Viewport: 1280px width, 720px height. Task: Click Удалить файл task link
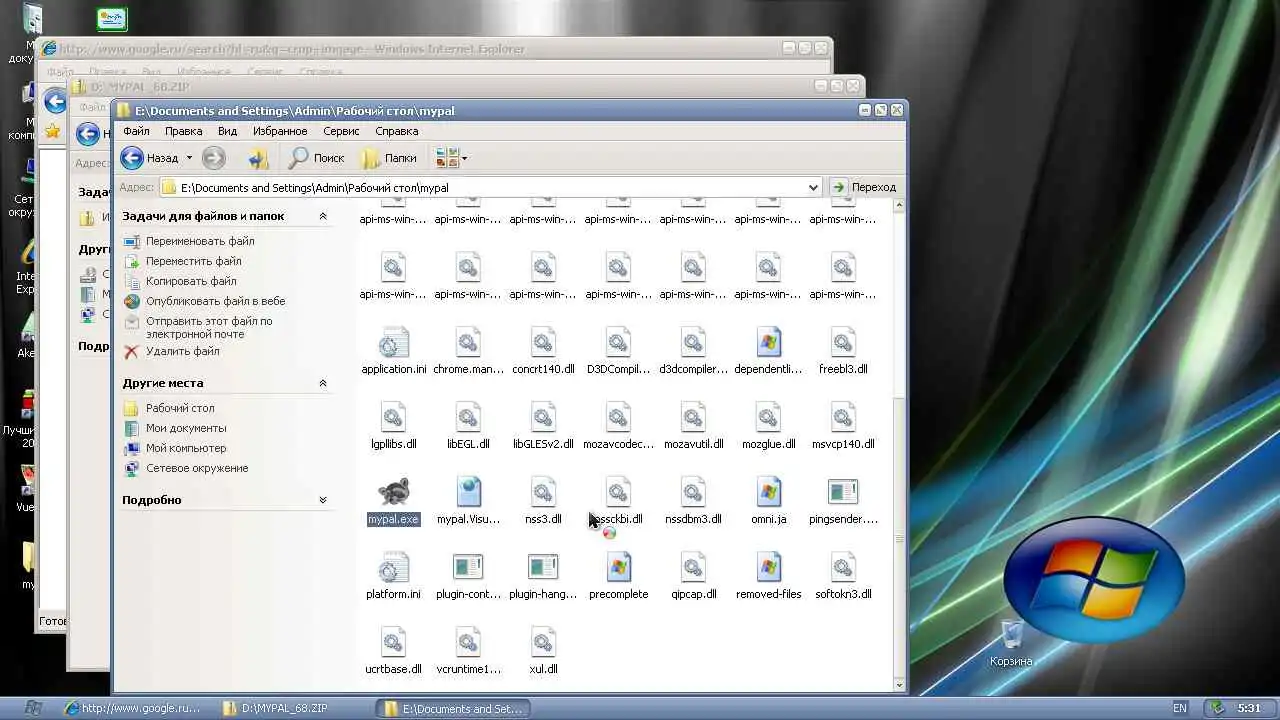(x=183, y=351)
